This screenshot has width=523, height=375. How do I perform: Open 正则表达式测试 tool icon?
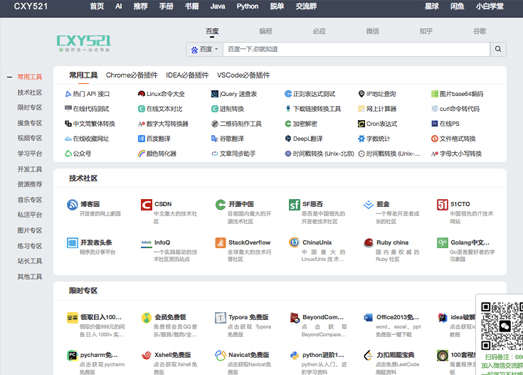pos(288,94)
